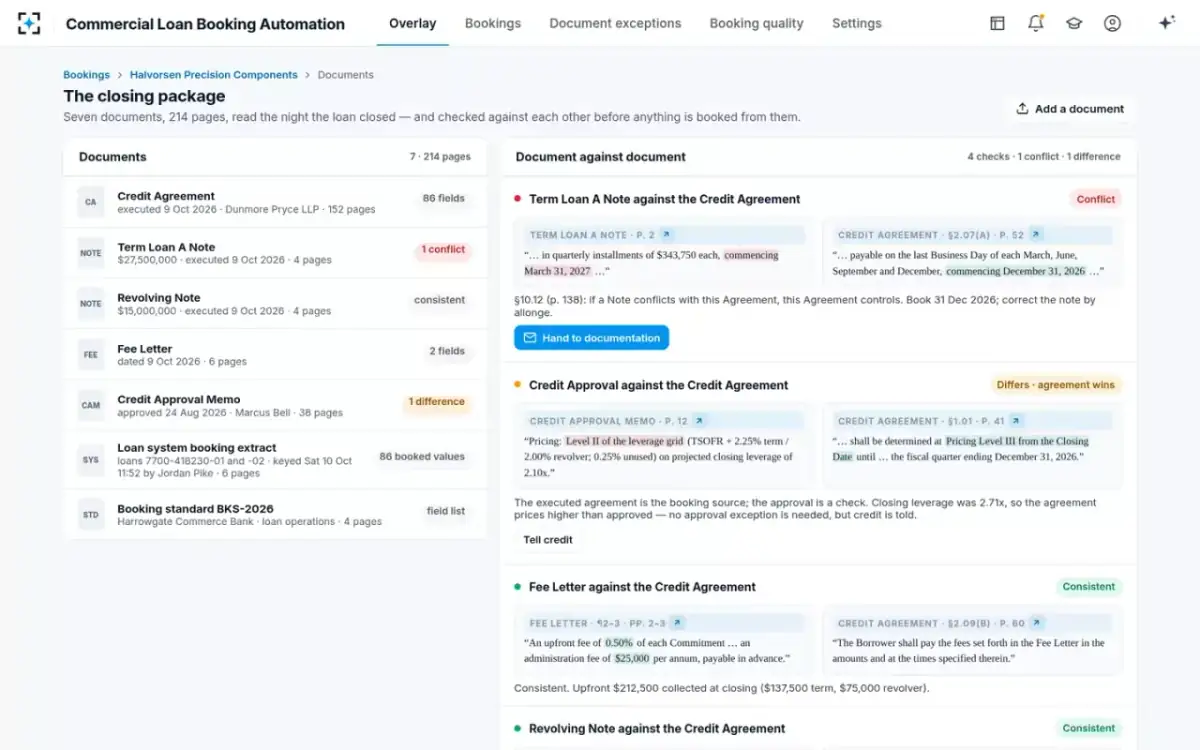Image resolution: width=1200 pixels, height=750 pixels.
Task: Click Credit Approval against the Credit Agreement heading
Action: point(658,385)
